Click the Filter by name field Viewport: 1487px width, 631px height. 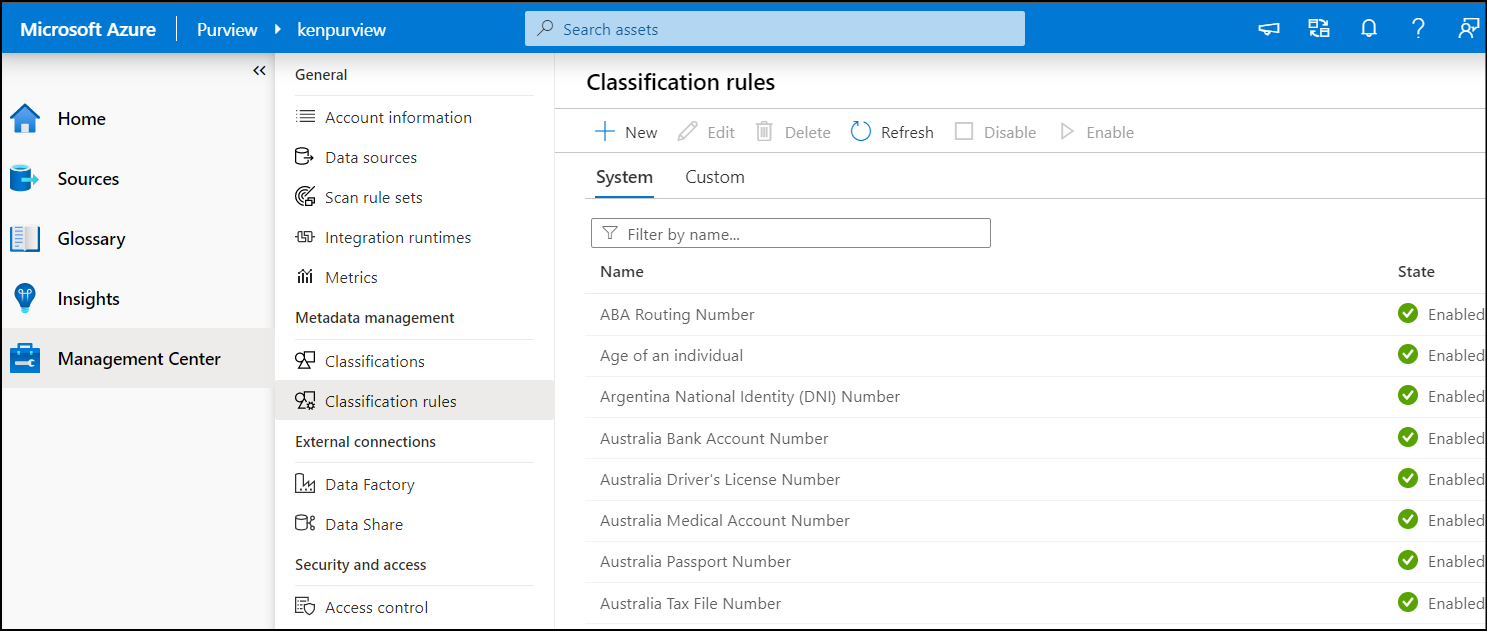point(790,234)
